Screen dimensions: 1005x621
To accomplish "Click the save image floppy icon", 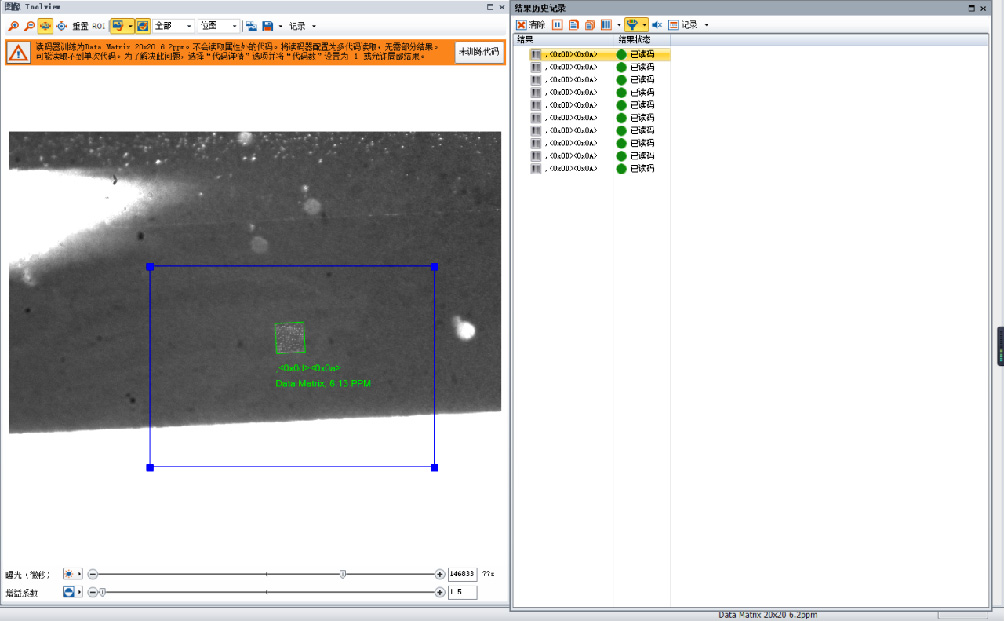I will click(268, 26).
